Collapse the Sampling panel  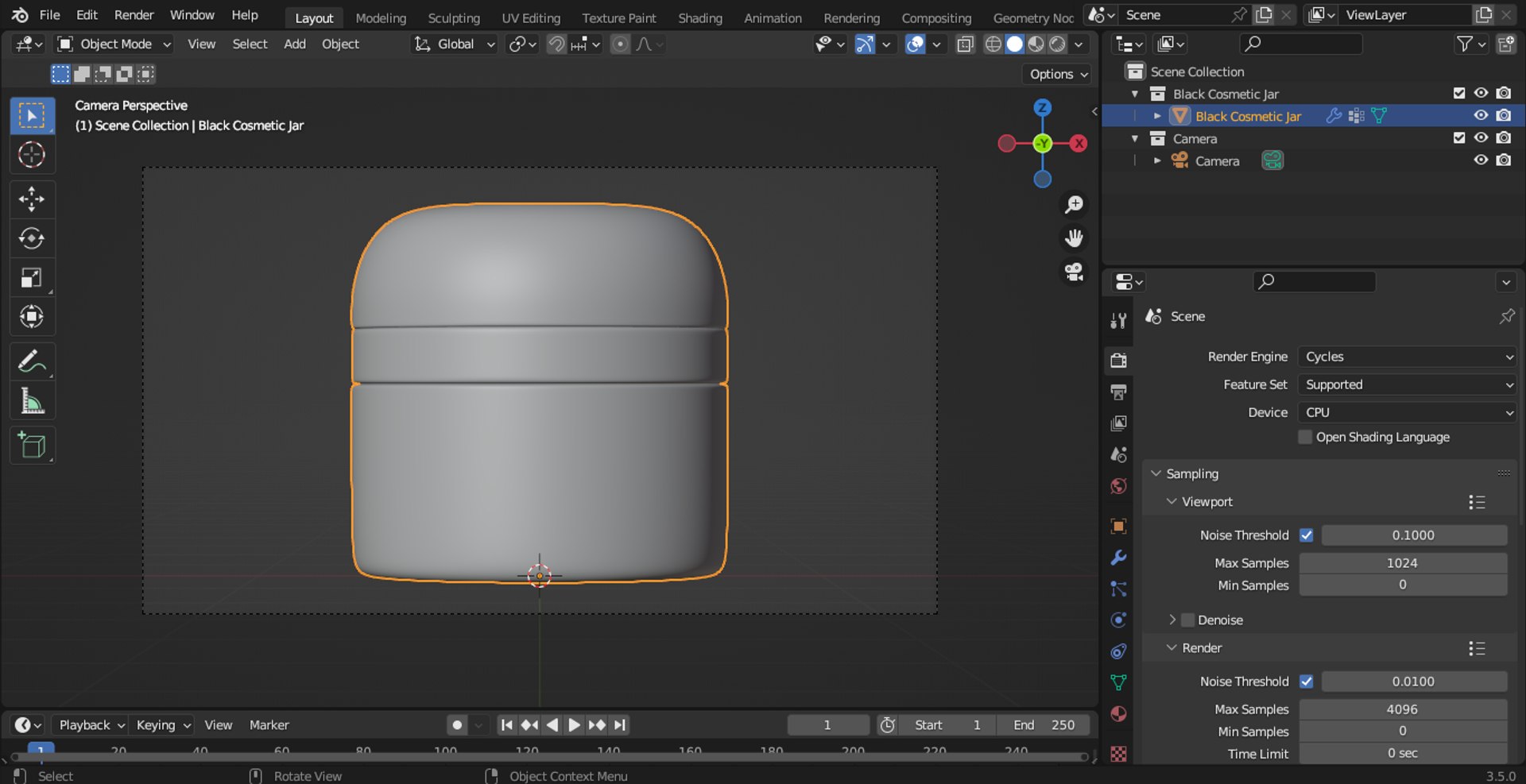tap(1156, 473)
